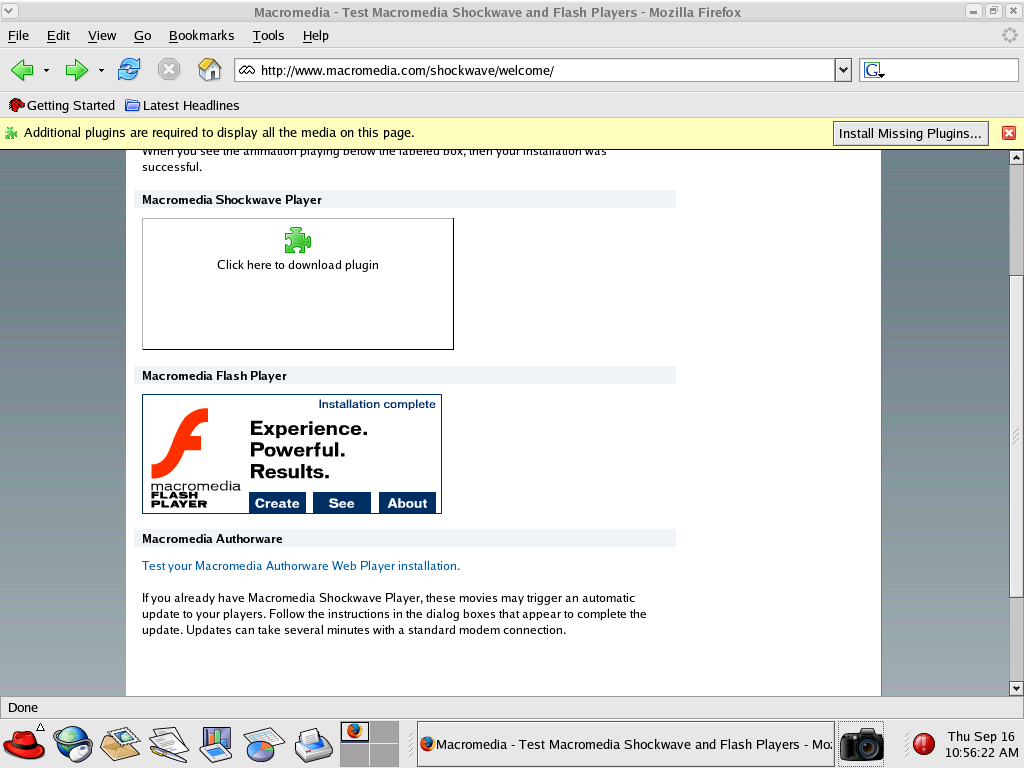
Task: Click the 'Macromedia Shockwave Player' heading
Action: pyautogui.click(x=232, y=200)
